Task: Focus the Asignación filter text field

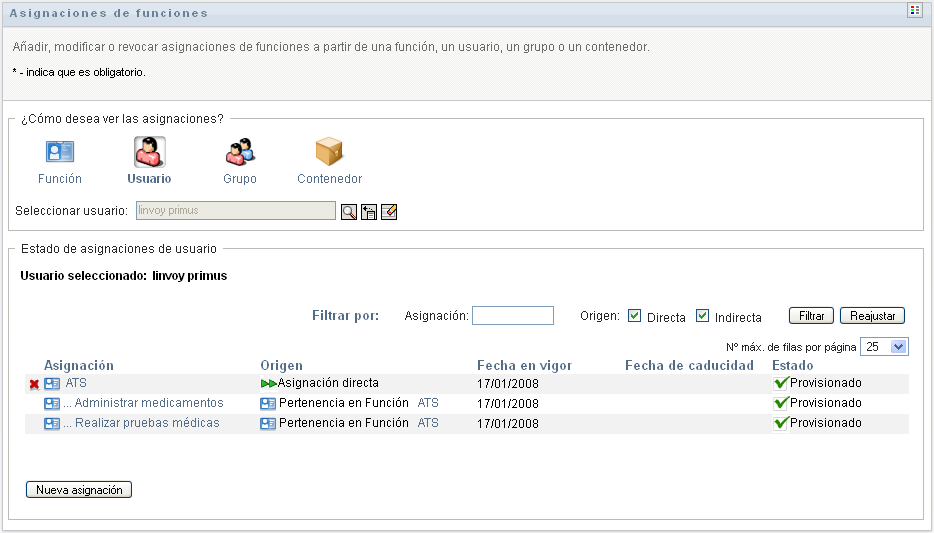Action: tap(513, 316)
